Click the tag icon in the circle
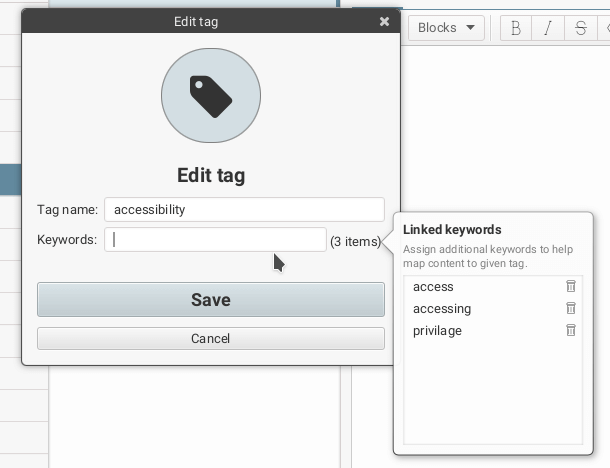Screen dimensions: 610x468 (x=211, y=96)
